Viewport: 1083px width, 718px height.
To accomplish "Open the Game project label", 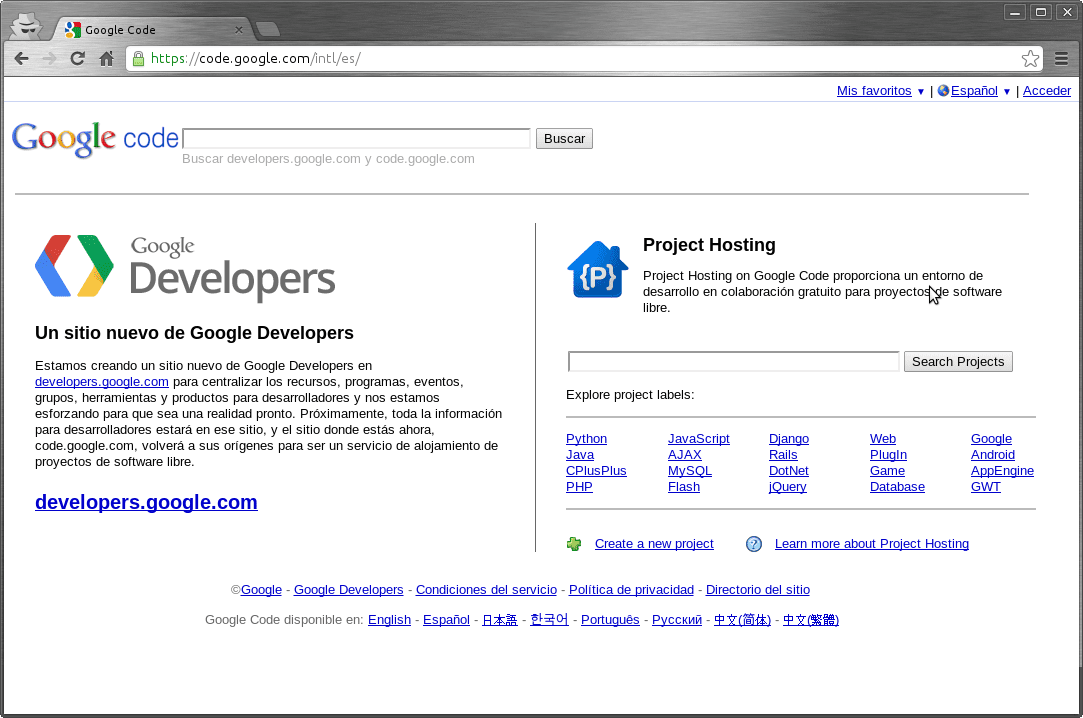I will 887,471.
